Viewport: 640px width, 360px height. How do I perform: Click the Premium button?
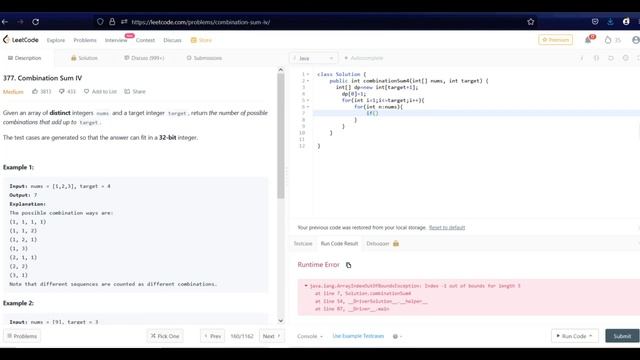pyautogui.click(x=556, y=40)
